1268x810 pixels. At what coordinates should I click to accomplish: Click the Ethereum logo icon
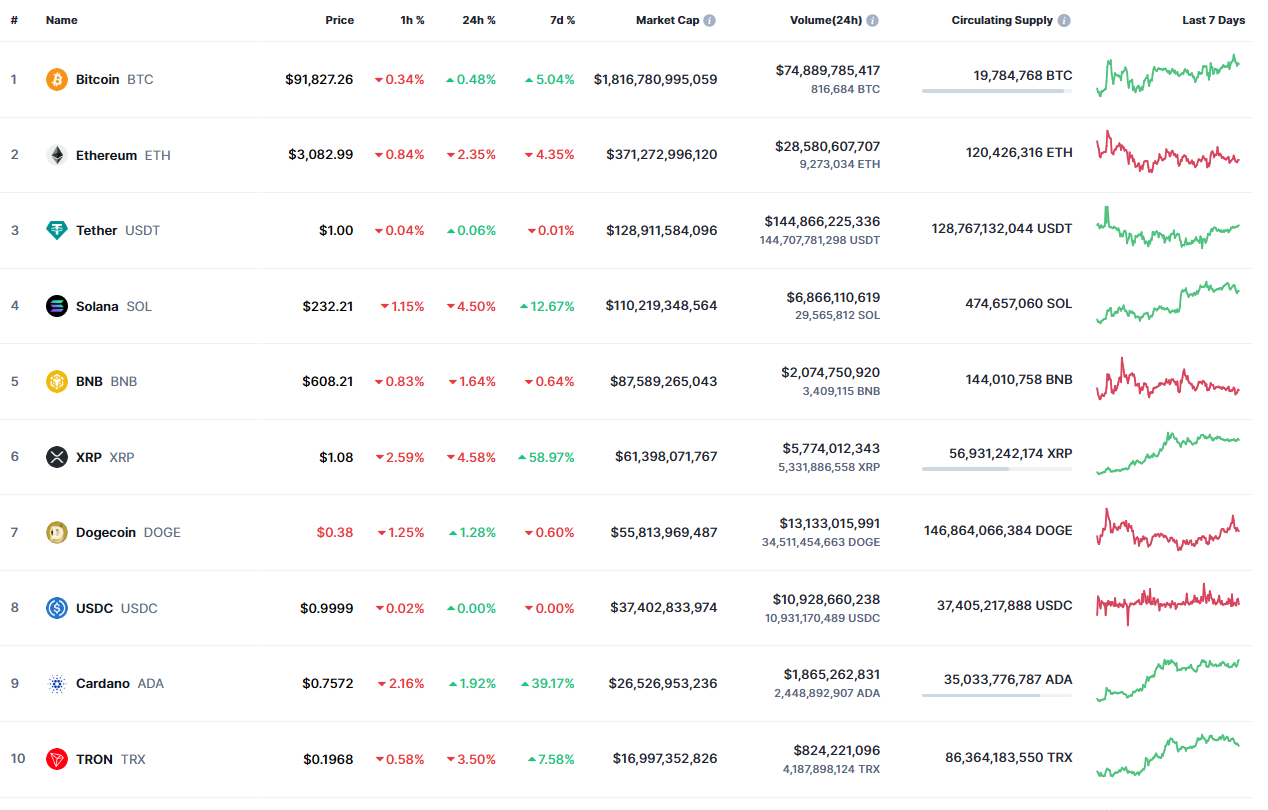(57, 155)
